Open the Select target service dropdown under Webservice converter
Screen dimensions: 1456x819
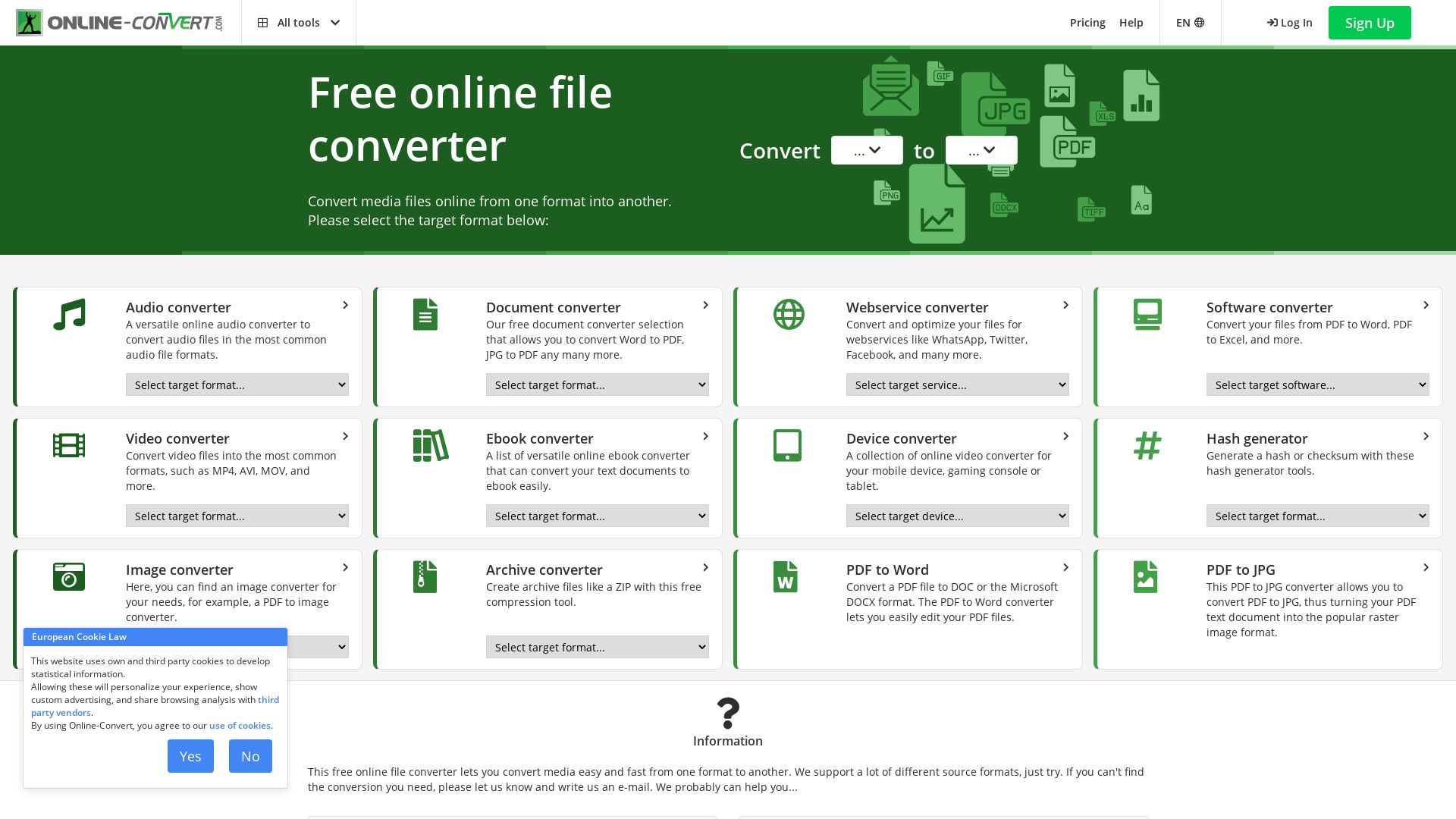pos(957,384)
